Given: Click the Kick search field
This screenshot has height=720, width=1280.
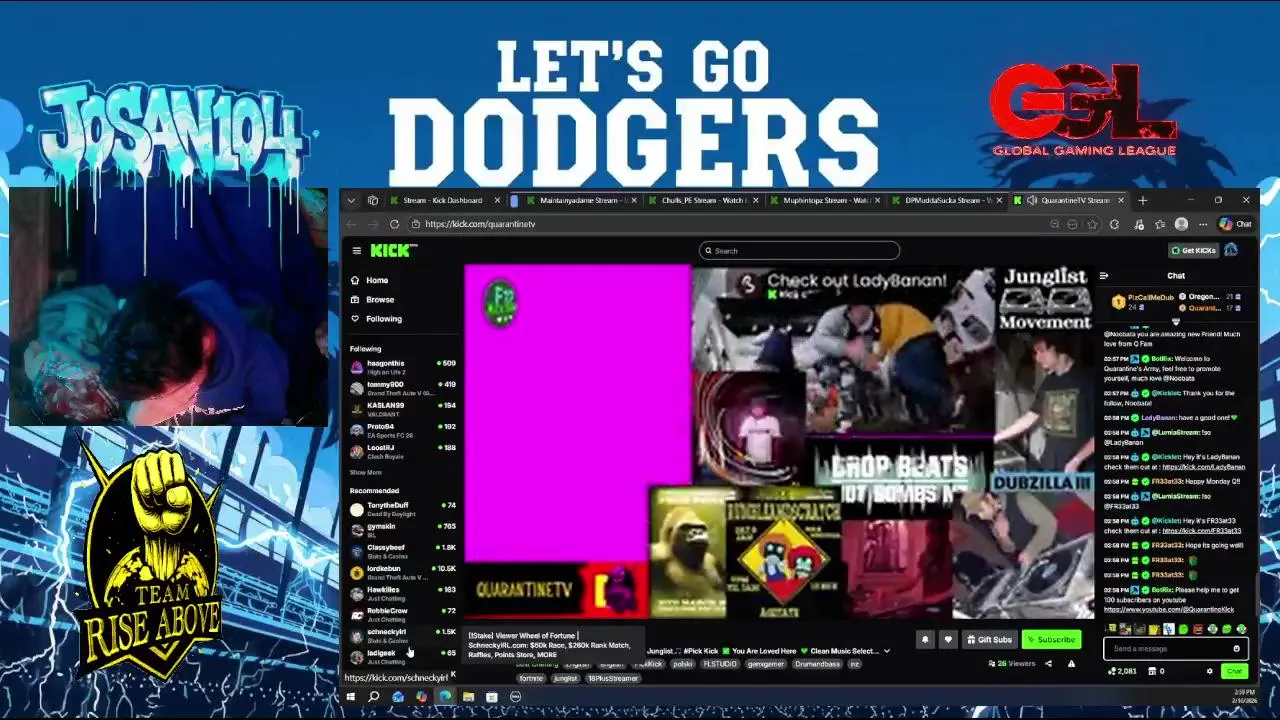Looking at the screenshot, I should (x=799, y=251).
